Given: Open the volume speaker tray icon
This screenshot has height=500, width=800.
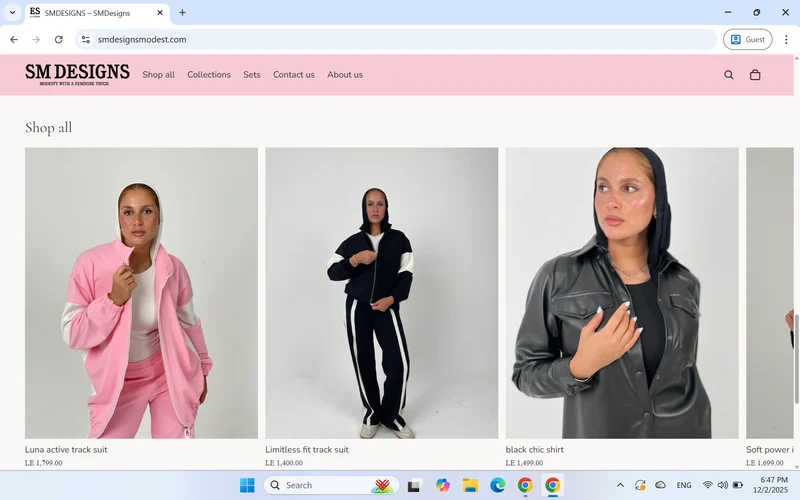Looking at the screenshot, I should 722,485.
